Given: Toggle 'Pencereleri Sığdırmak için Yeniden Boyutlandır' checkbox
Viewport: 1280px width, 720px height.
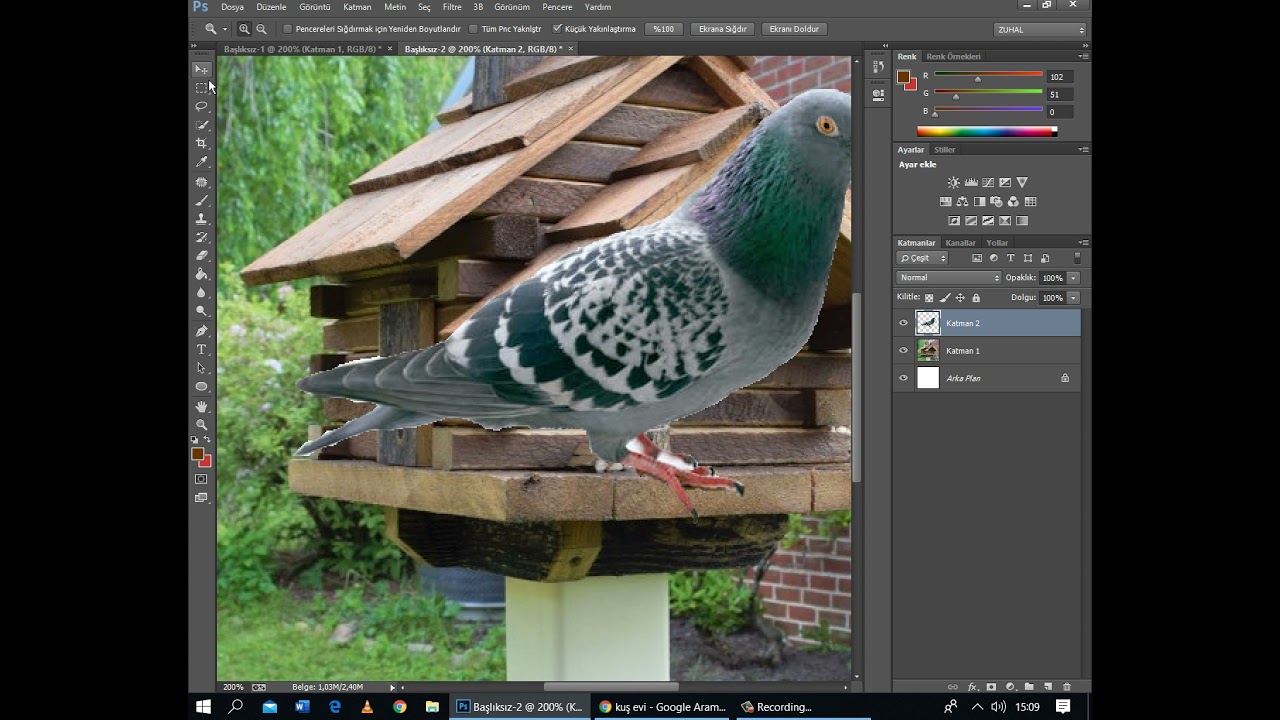Looking at the screenshot, I should [288, 29].
